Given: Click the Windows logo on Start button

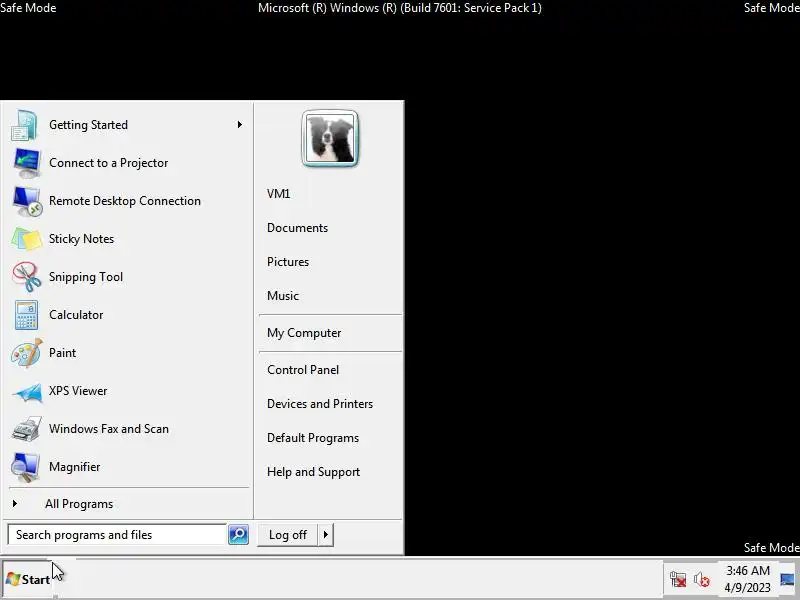Looking at the screenshot, I should pos(13,580).
